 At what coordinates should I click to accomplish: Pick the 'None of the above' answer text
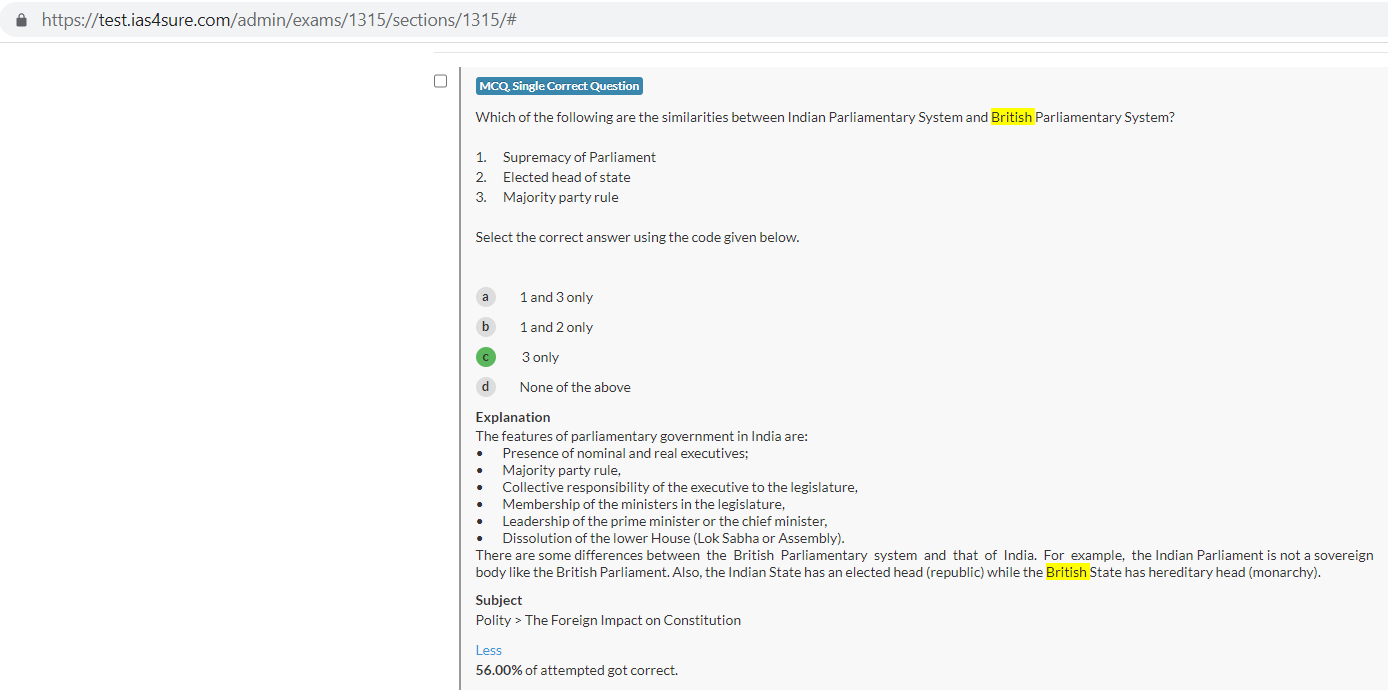[x=575, y=387]
